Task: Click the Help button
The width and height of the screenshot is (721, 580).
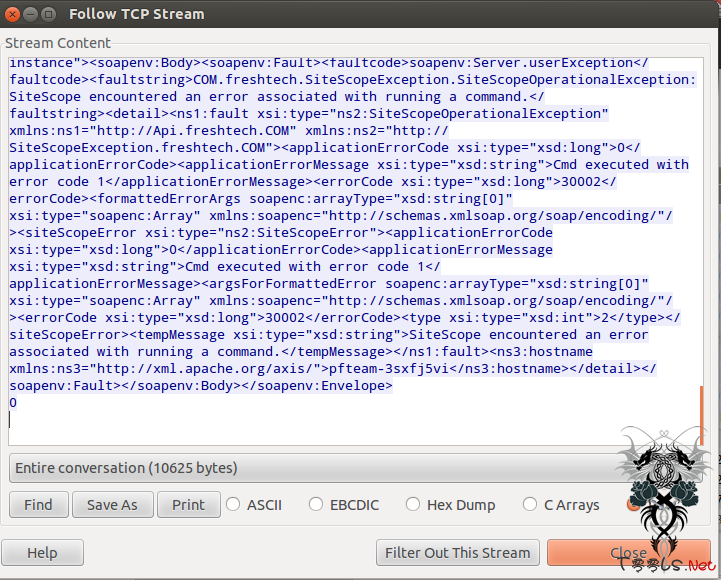Action: (x=42, y=552)
